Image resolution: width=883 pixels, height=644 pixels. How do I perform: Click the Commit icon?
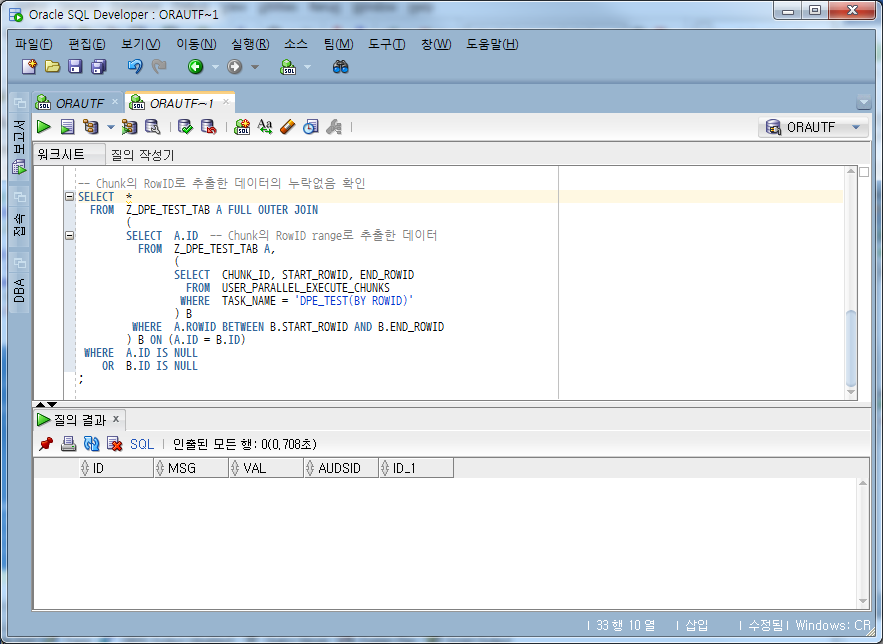click(x=185, y=127)
